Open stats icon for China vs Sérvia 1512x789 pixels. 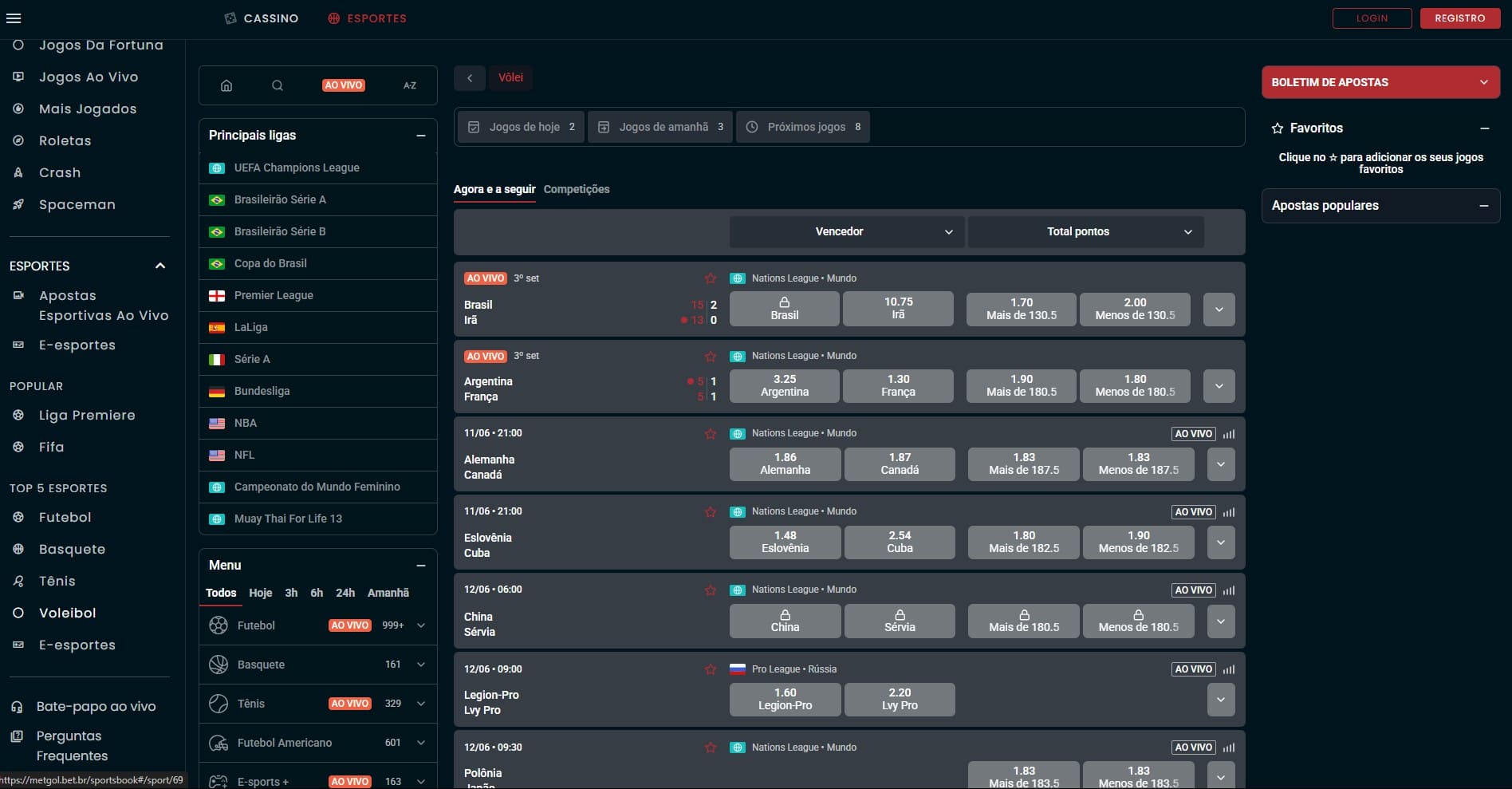1229,590
